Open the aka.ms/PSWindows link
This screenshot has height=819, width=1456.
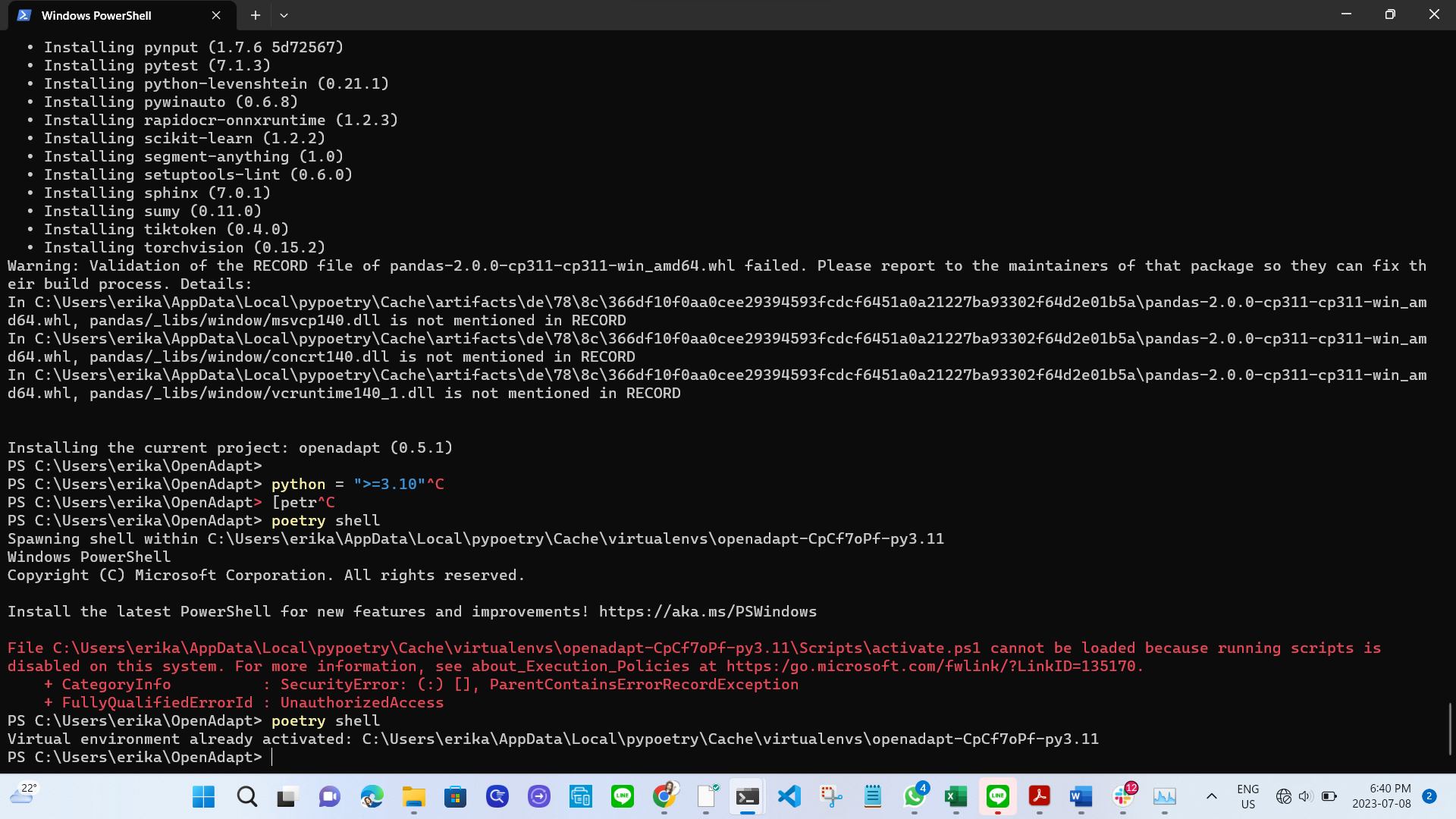click(x=707, y=611)
